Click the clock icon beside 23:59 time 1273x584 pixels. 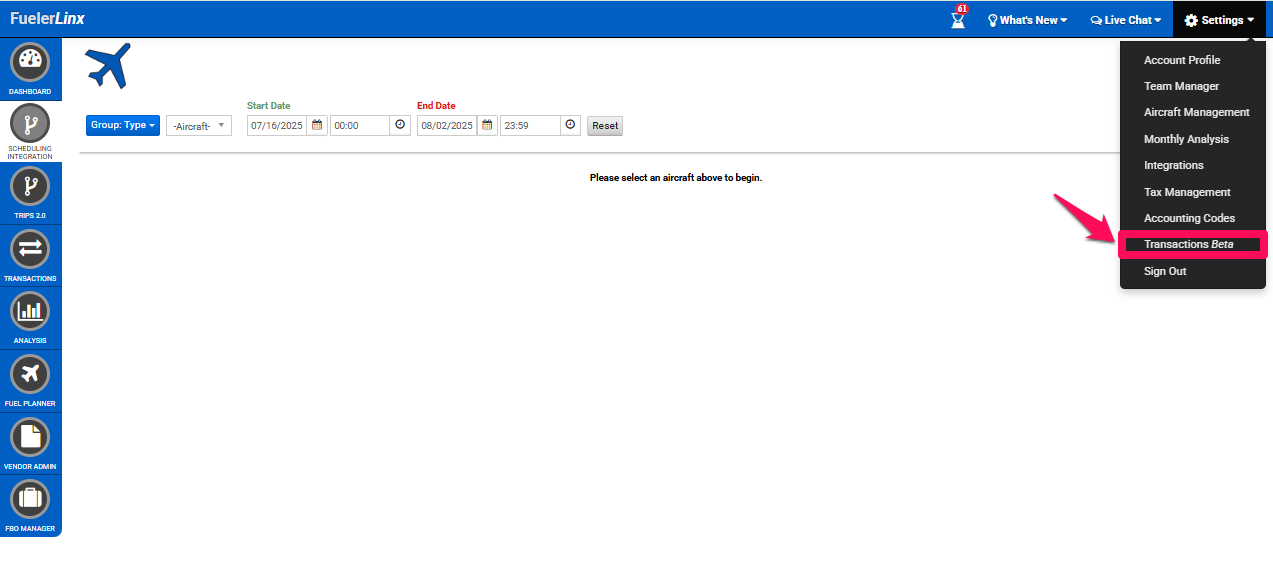[570, 125]
